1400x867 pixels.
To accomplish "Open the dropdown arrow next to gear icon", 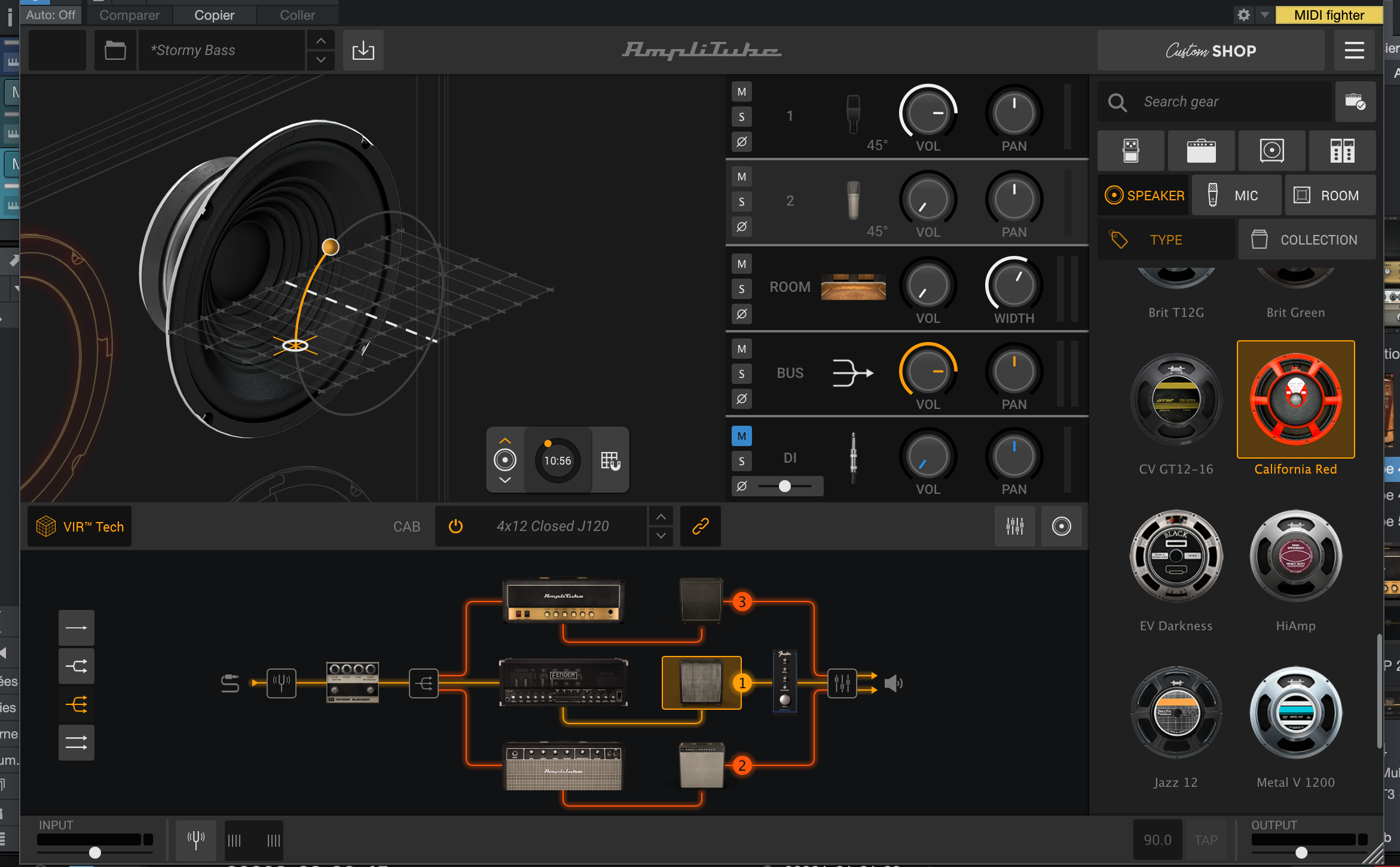I will coord(1264,15).
